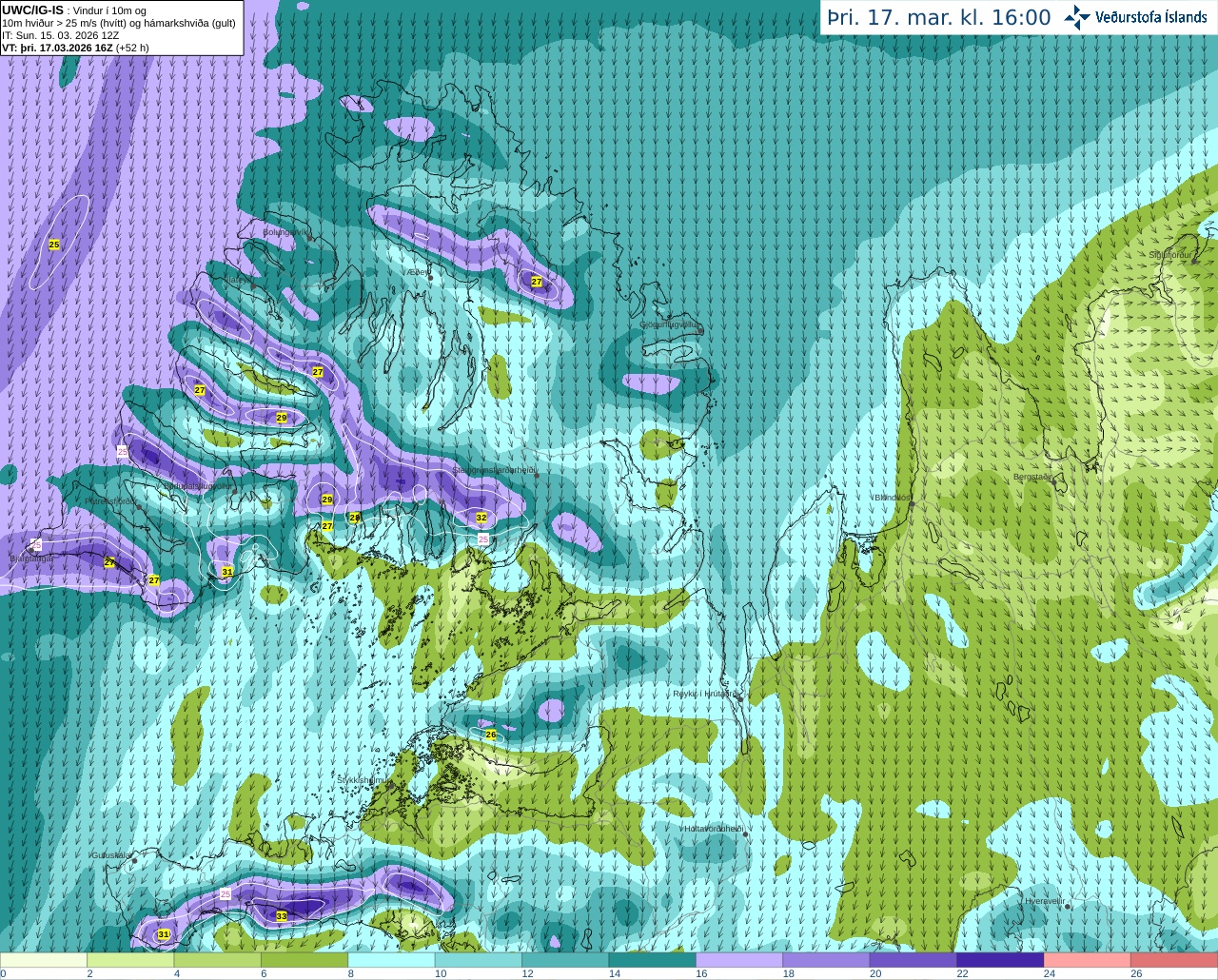
Task: Click the Bergstaðir station label
Action: (x=1032, y=477)
